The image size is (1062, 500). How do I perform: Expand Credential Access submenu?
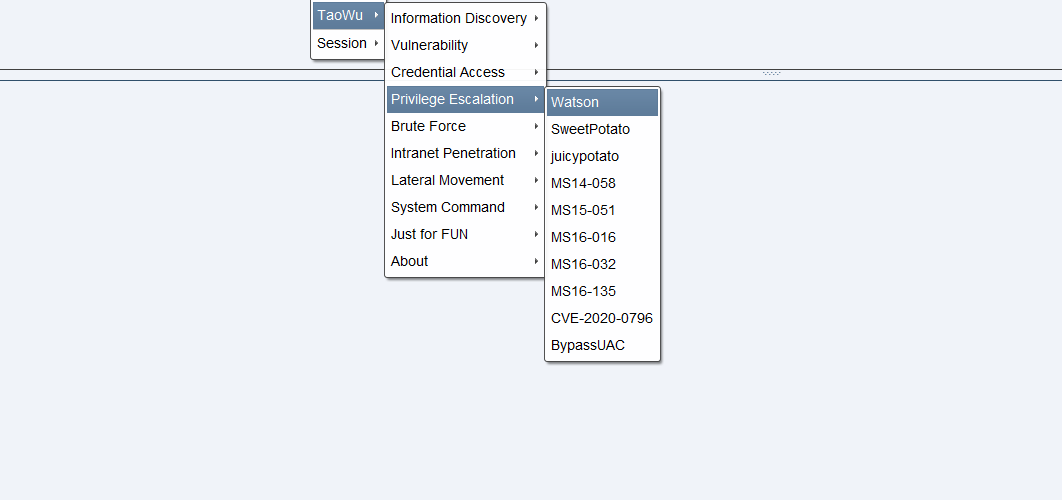tap(465, 72)
